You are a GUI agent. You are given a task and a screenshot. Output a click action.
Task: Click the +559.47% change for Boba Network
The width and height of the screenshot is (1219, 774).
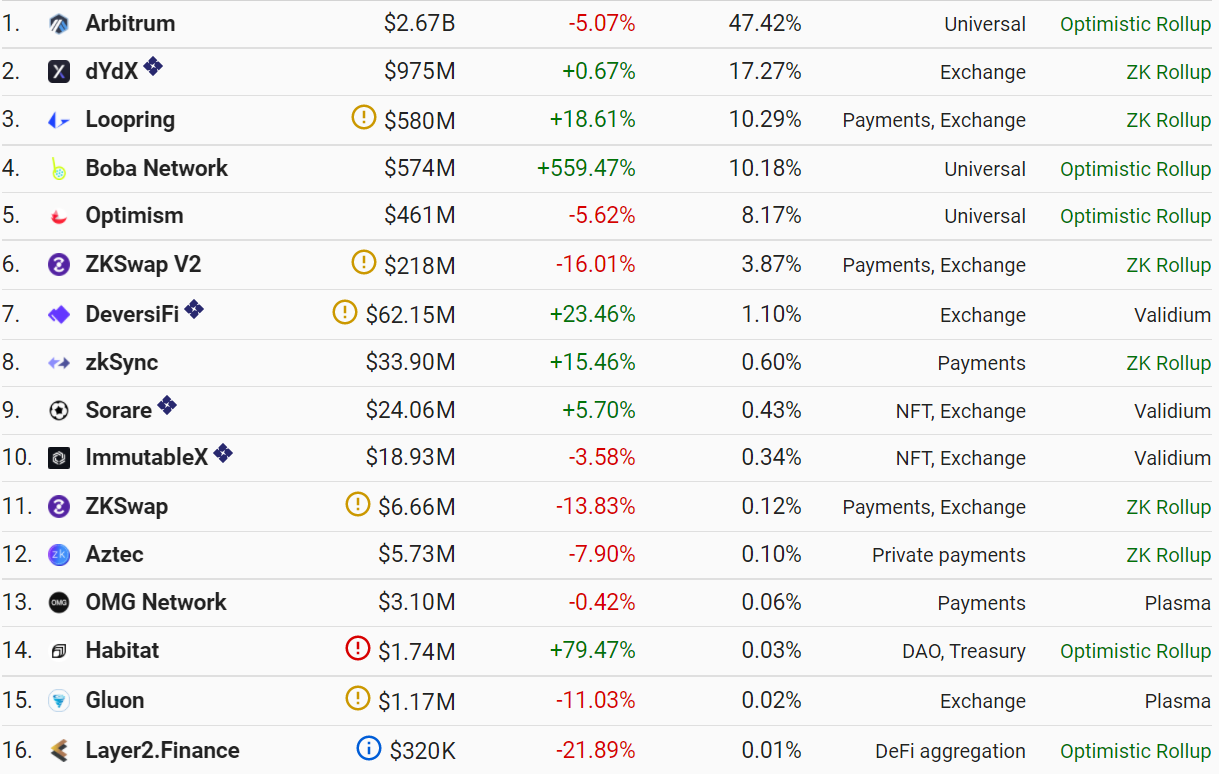pos(586,168)
